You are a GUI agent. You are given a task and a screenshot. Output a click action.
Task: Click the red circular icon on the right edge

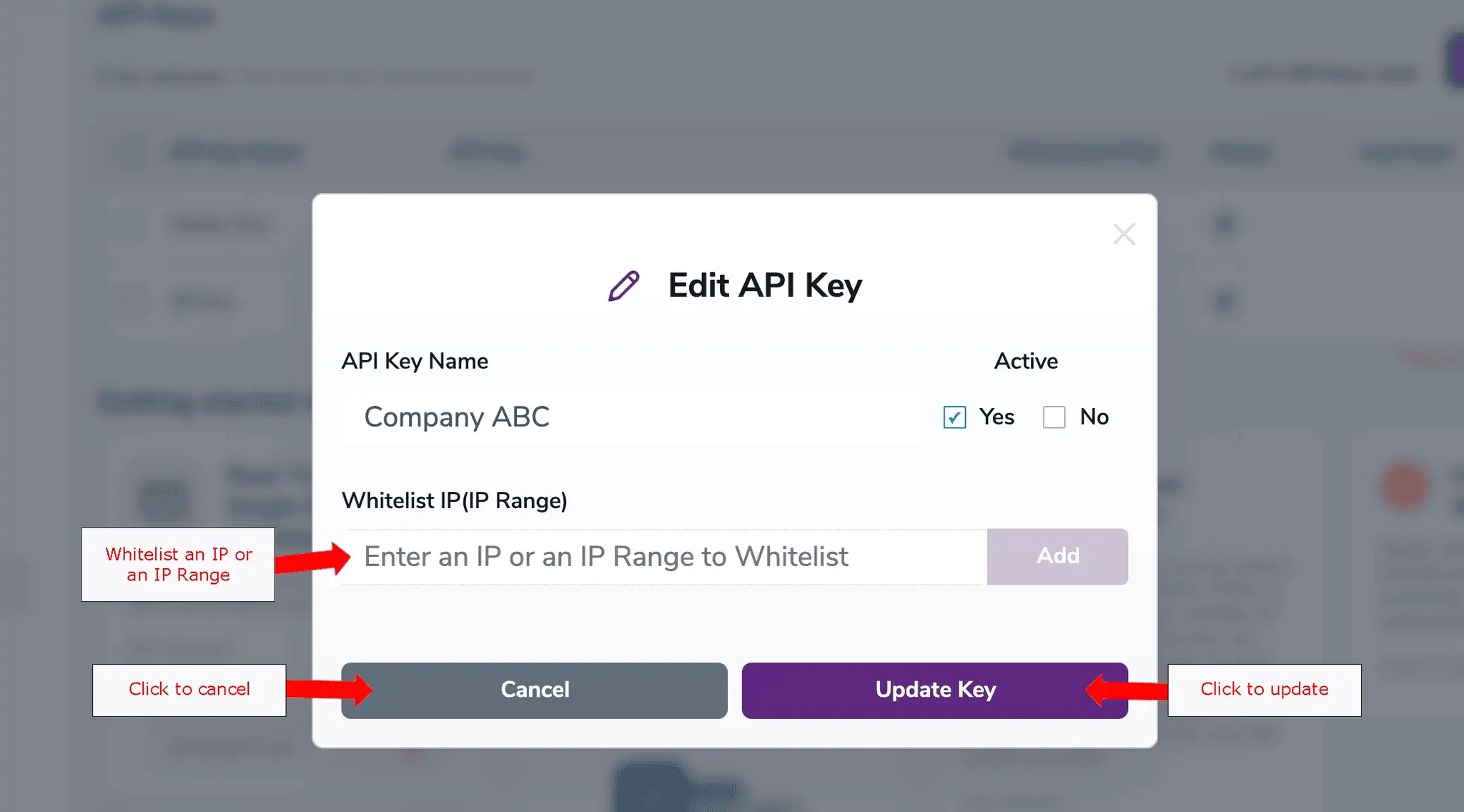click(1407, 485)
